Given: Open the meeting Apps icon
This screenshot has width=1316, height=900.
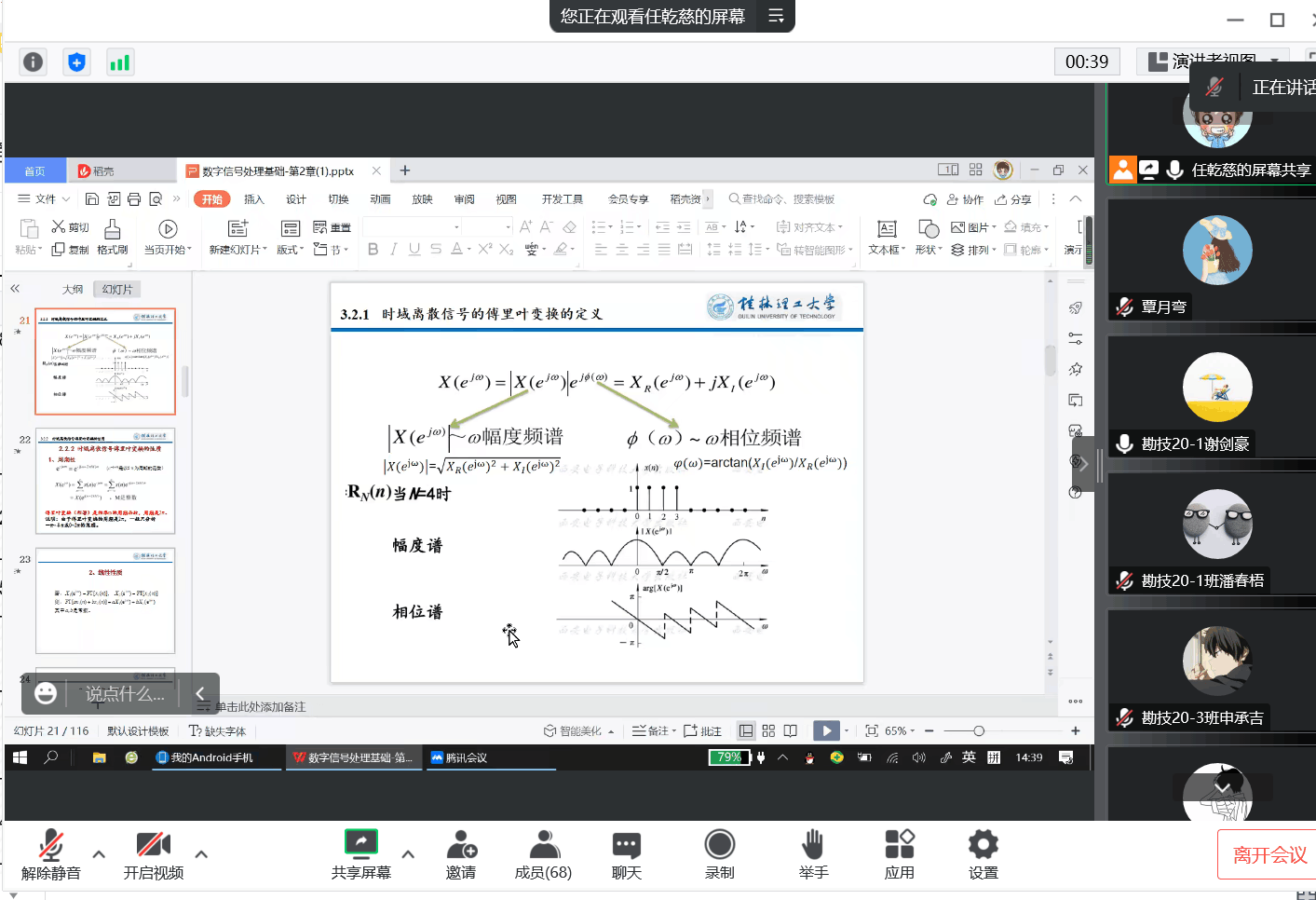Looking at the screenshot, I should click(899, 844).
